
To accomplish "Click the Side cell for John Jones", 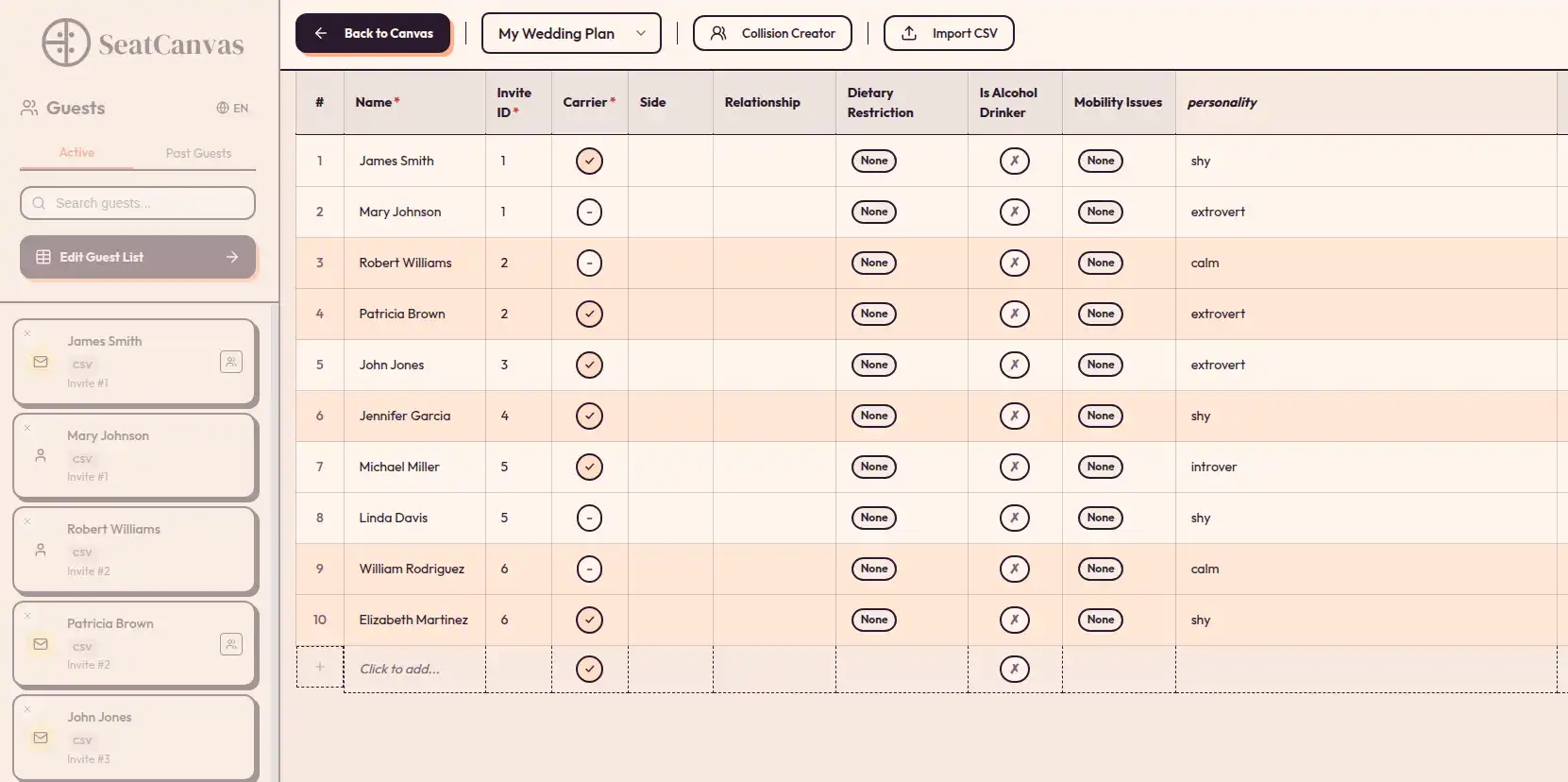I will coord(670,365).
